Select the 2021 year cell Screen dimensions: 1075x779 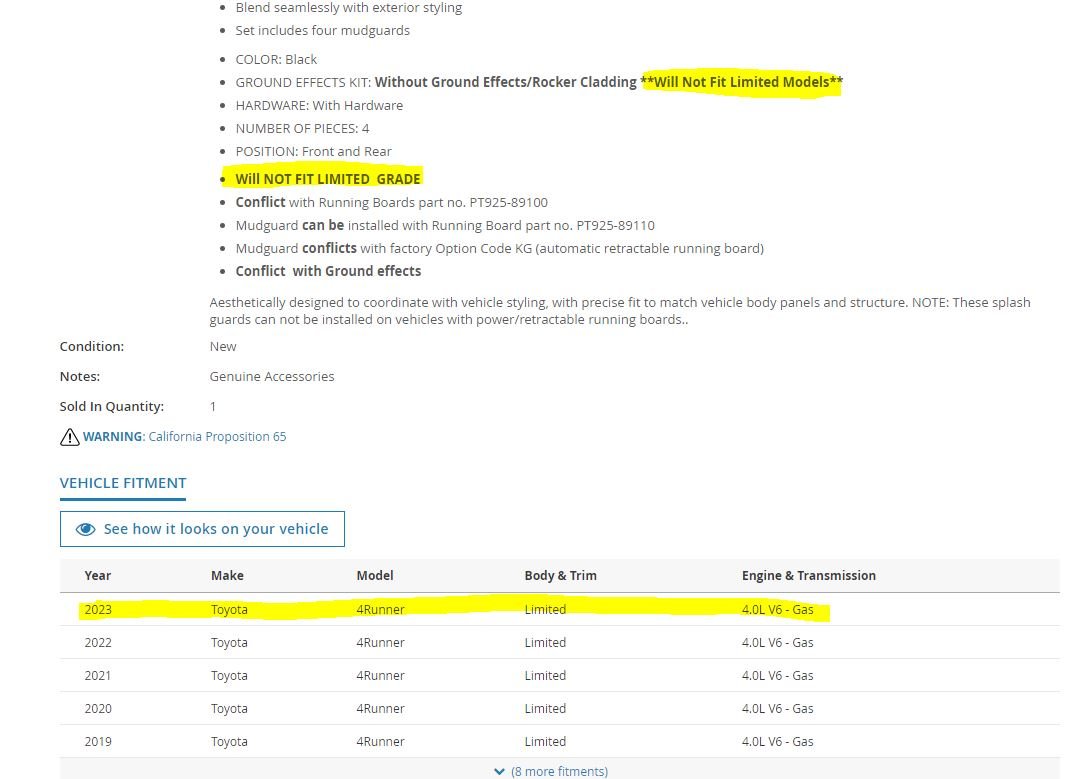[x=98, y=675]
